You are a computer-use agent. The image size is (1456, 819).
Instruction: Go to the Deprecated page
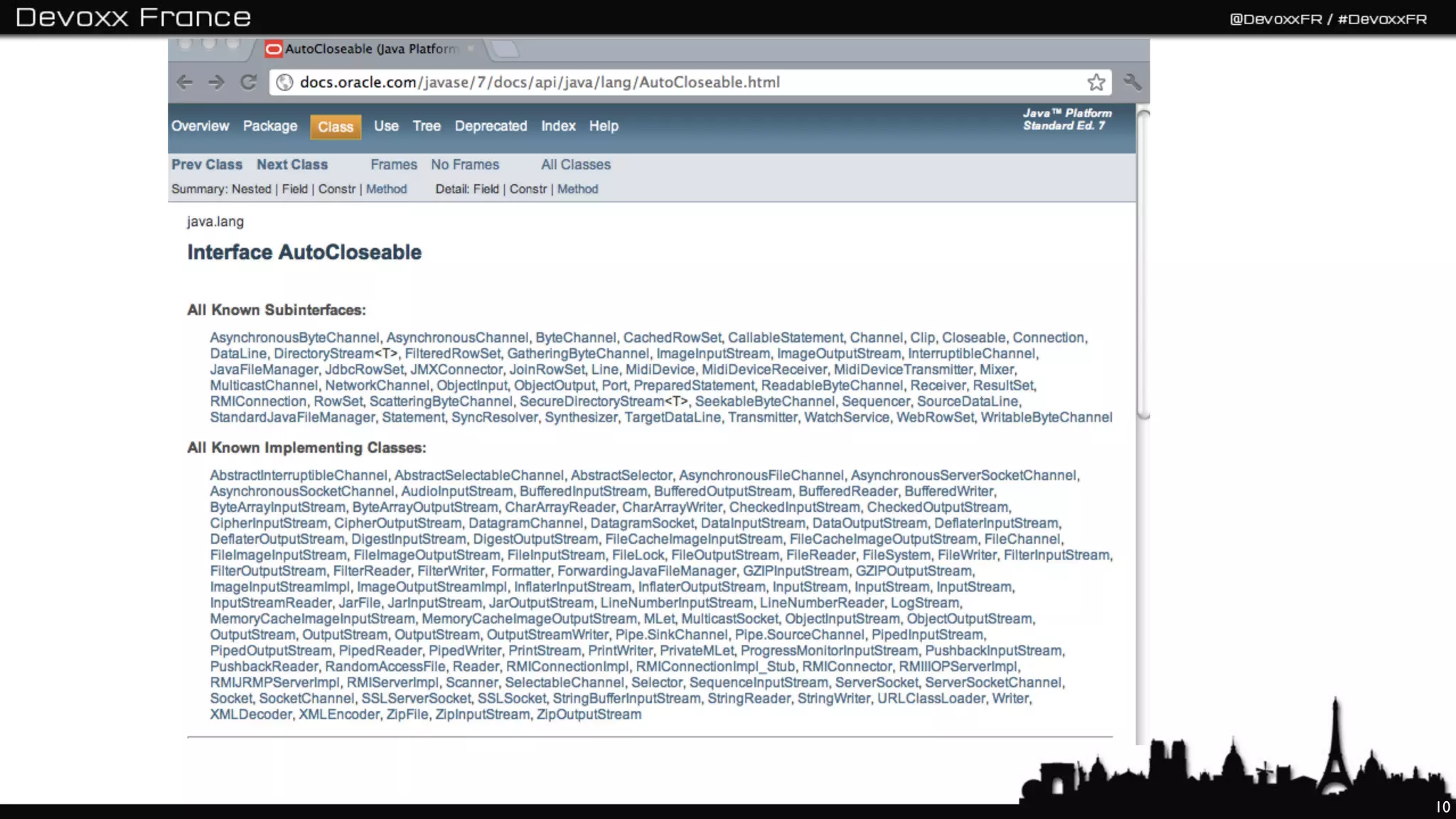[491, 126]
